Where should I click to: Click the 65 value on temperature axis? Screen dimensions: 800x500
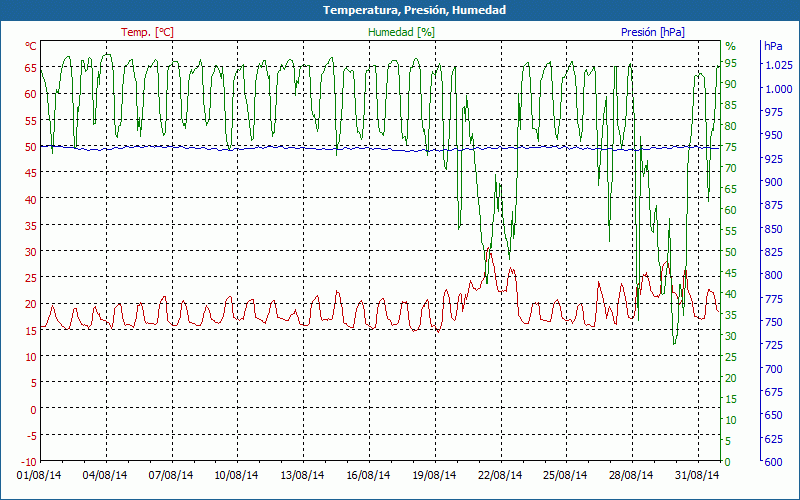coord(31,67)
